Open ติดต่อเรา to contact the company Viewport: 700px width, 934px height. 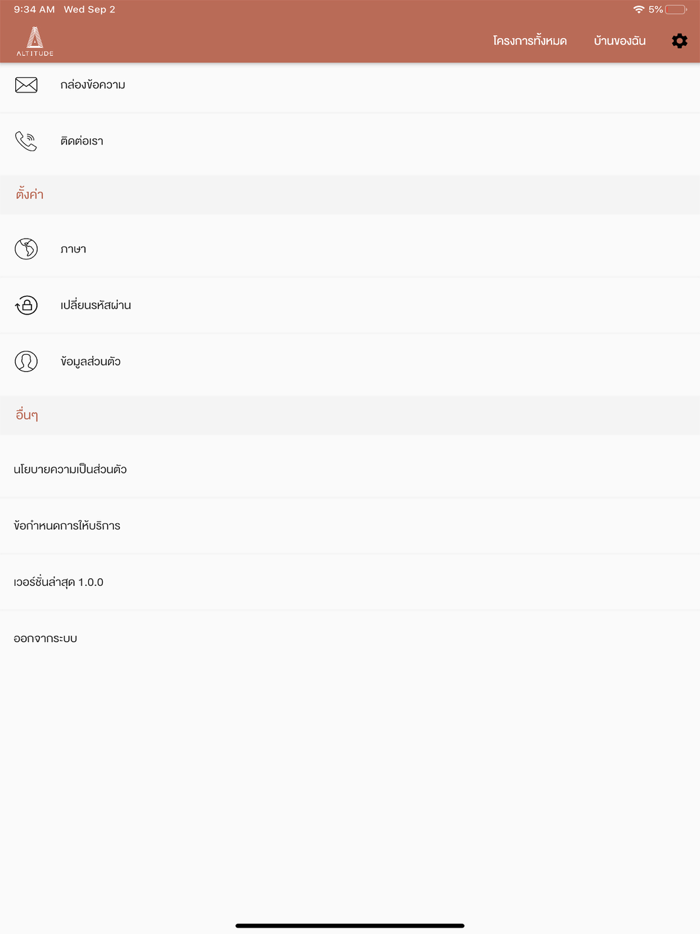pos(80,140)
